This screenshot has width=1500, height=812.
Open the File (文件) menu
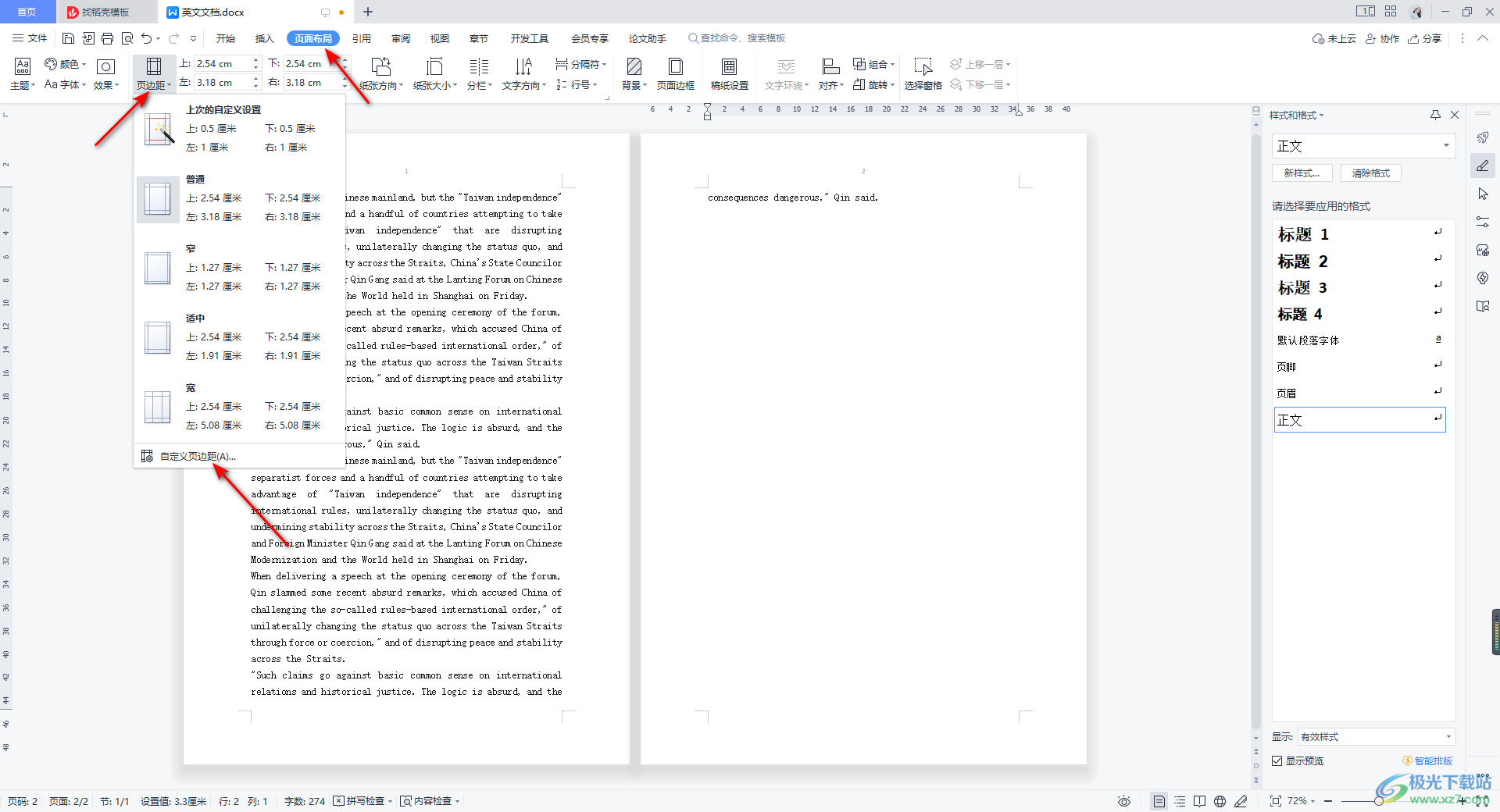pos(30,38)
